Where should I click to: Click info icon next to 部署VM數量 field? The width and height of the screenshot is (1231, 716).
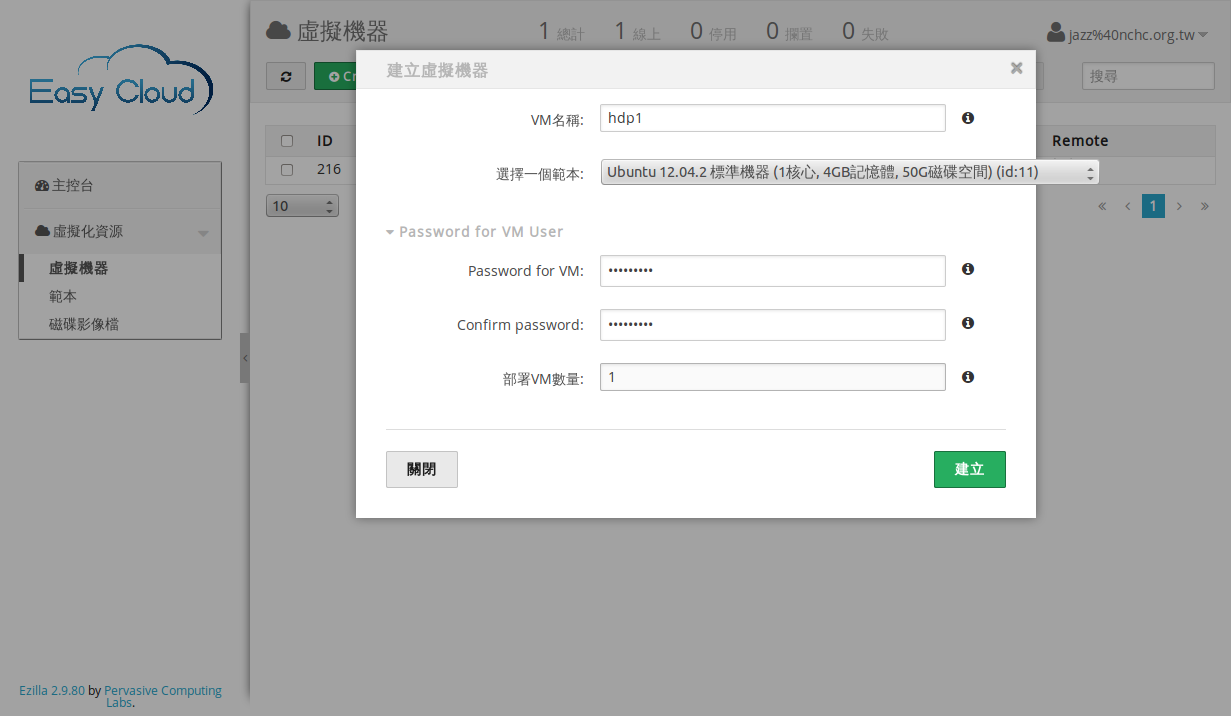(967, 378)
